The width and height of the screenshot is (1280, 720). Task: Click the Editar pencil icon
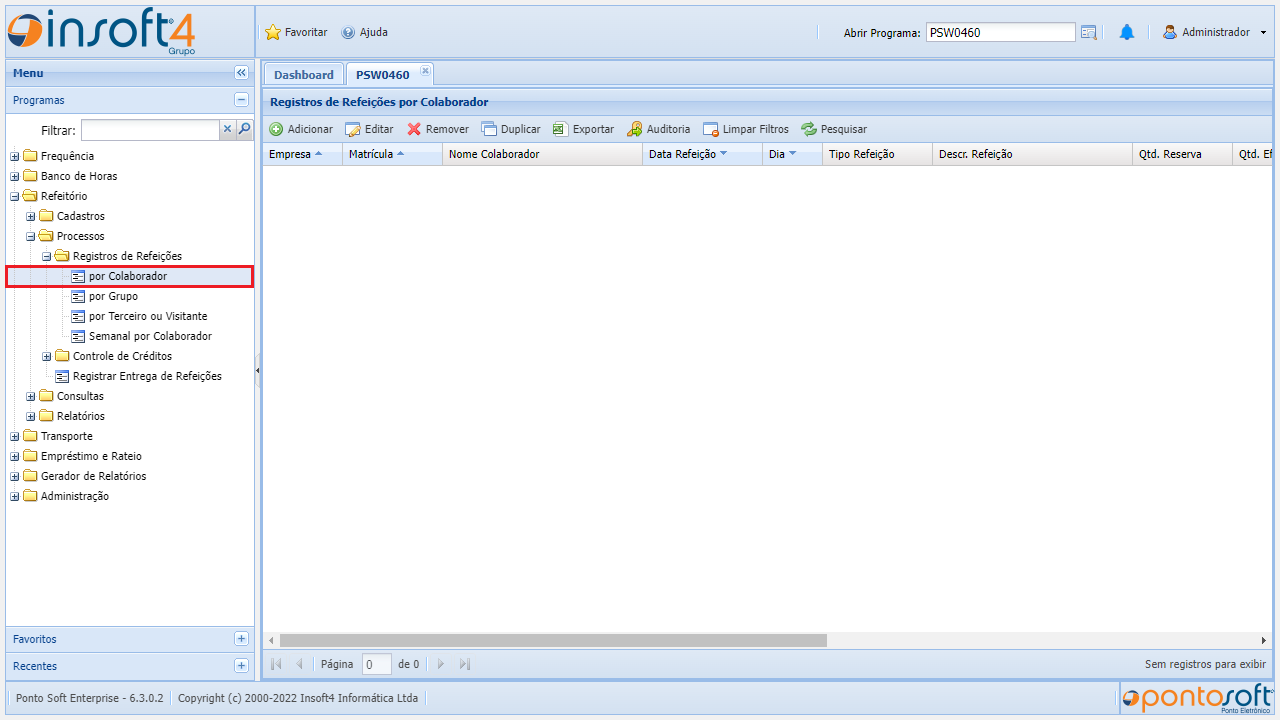(x=353, y=129)
